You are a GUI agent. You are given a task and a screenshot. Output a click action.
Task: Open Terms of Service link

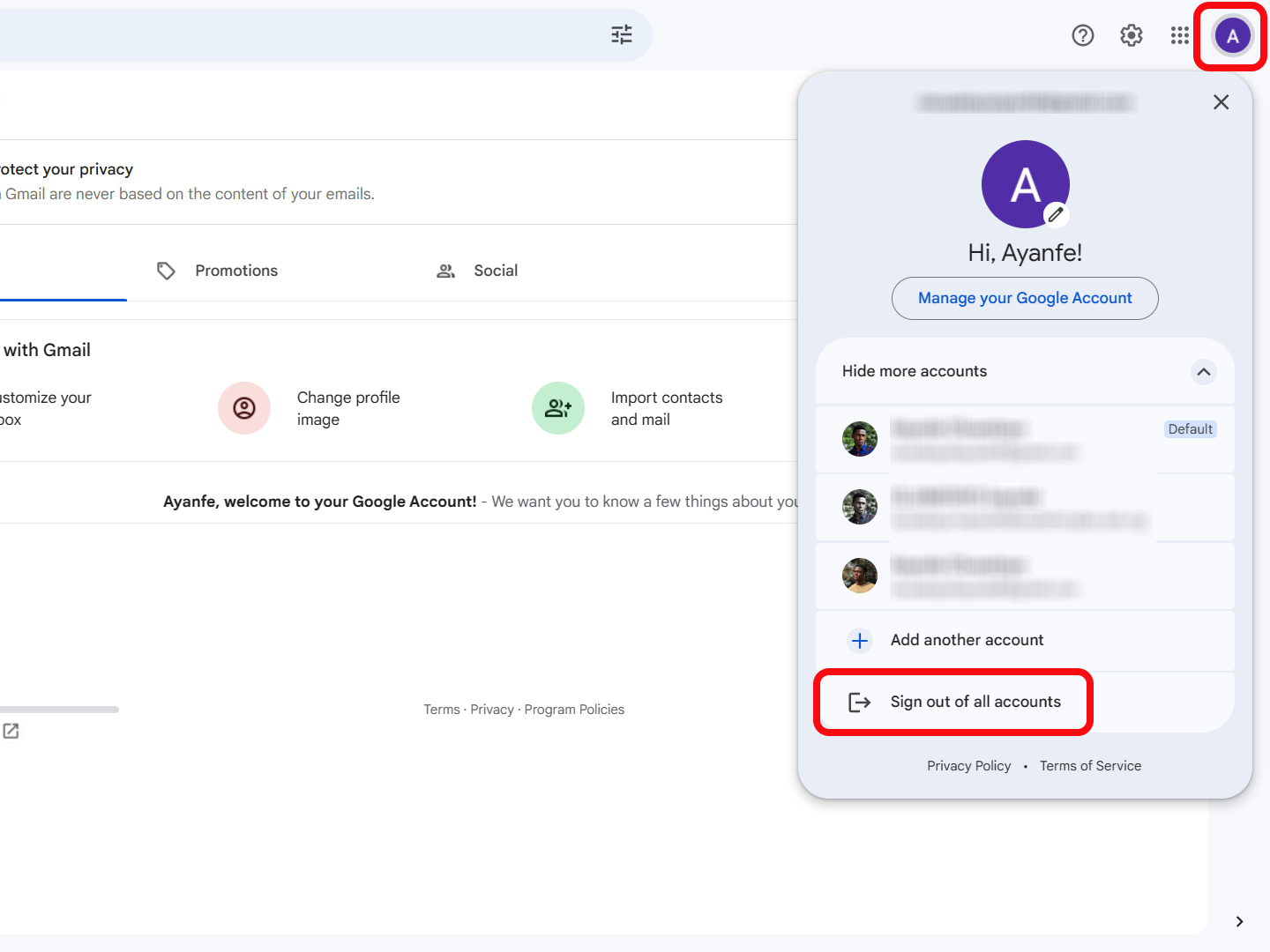pos(1090,766)
